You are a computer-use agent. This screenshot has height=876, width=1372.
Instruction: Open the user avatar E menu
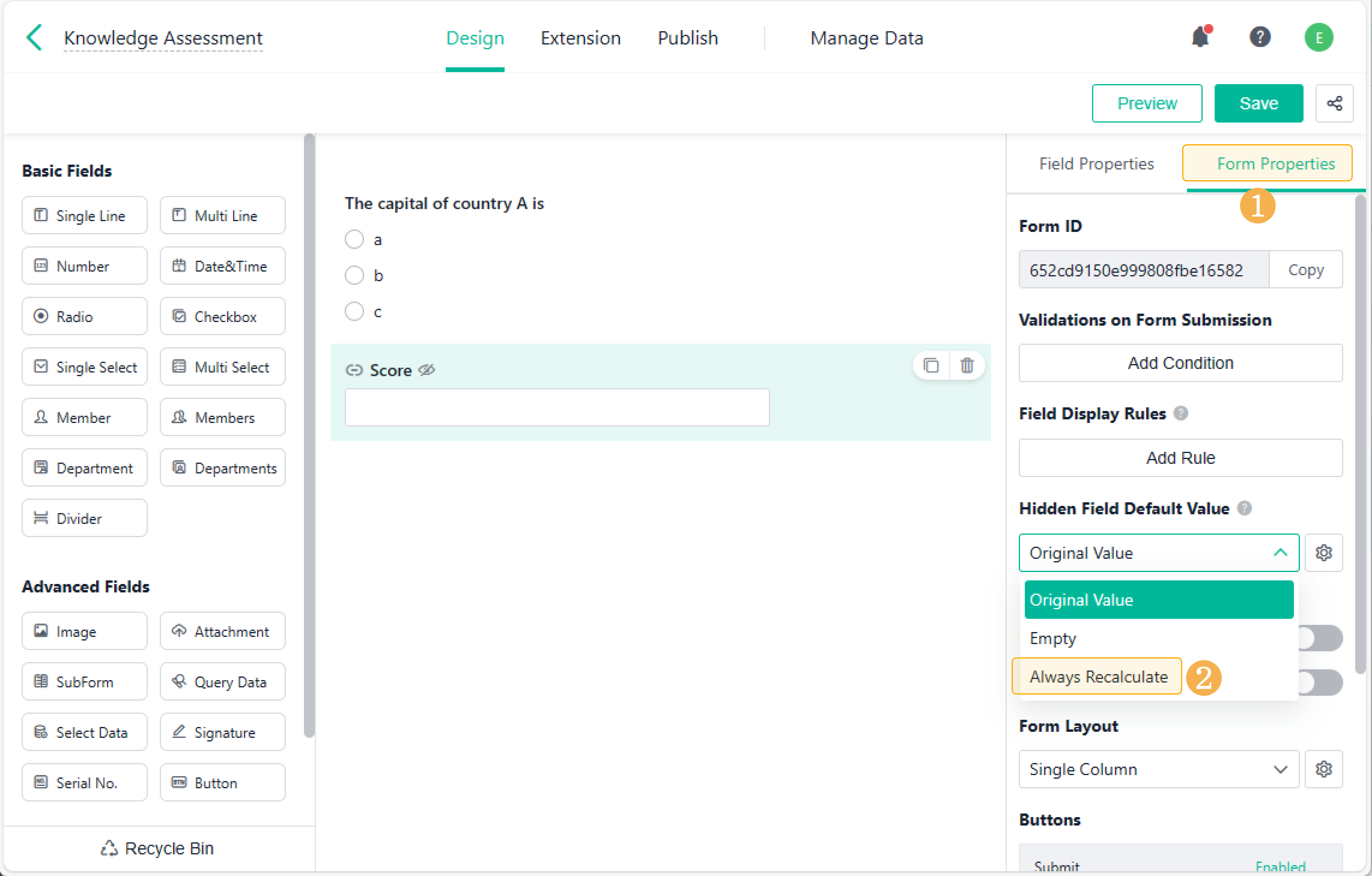pos(1319,38)
